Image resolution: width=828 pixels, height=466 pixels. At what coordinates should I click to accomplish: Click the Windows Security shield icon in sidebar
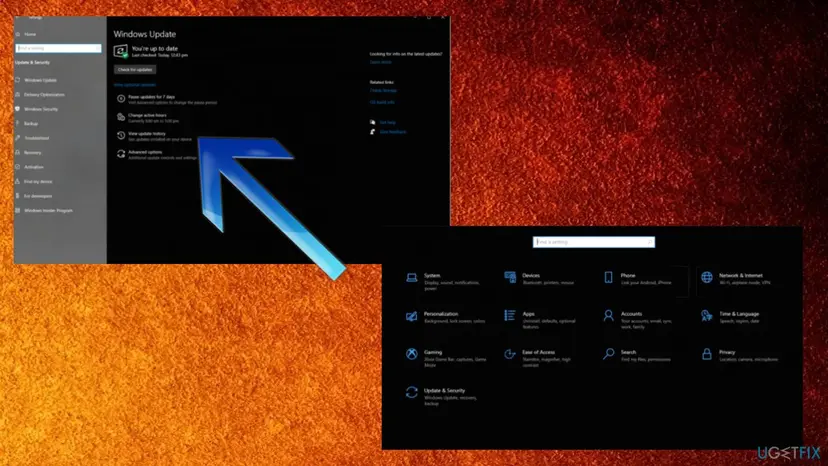[17, 109]
